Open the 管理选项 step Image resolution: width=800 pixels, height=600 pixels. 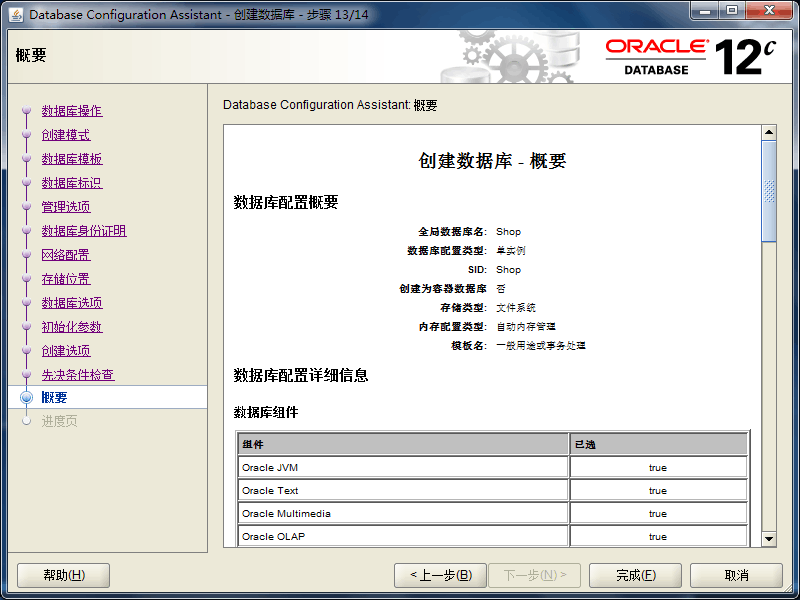(x=65, y=207)
